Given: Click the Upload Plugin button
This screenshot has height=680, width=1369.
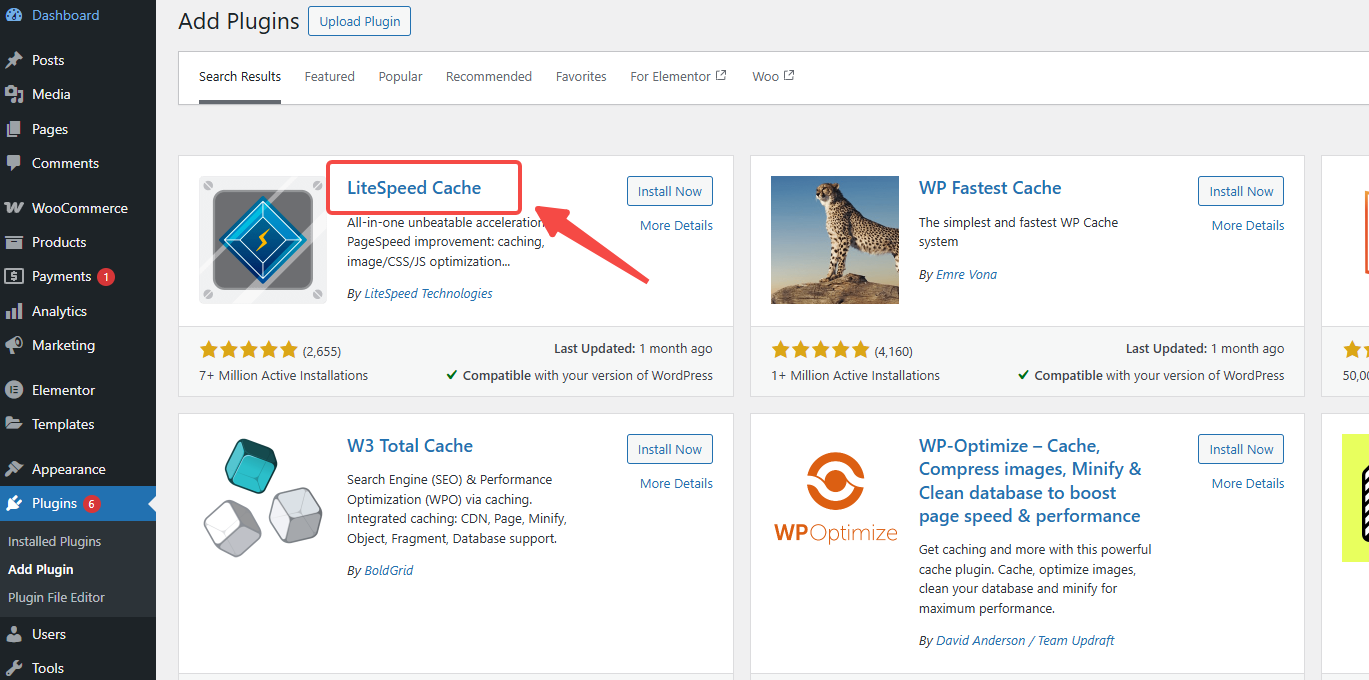Looking at the screenshot, I should [x=359, y=21].
